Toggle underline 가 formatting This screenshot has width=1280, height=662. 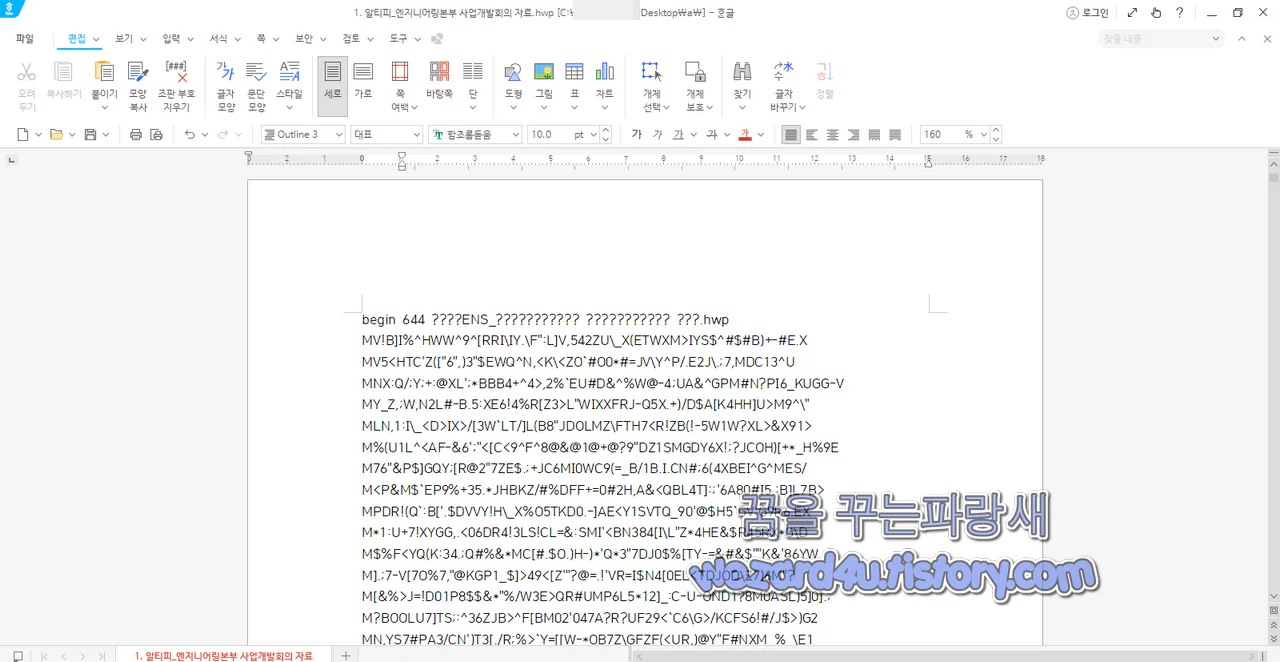[678, 134]
